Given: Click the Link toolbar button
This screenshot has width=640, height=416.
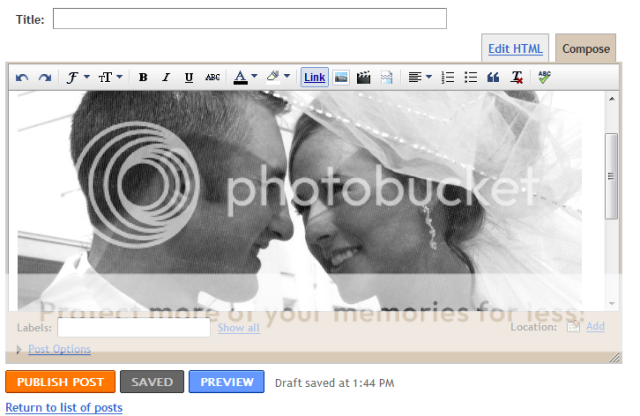Looking at the screenshot, I should (x=315, y=77).
